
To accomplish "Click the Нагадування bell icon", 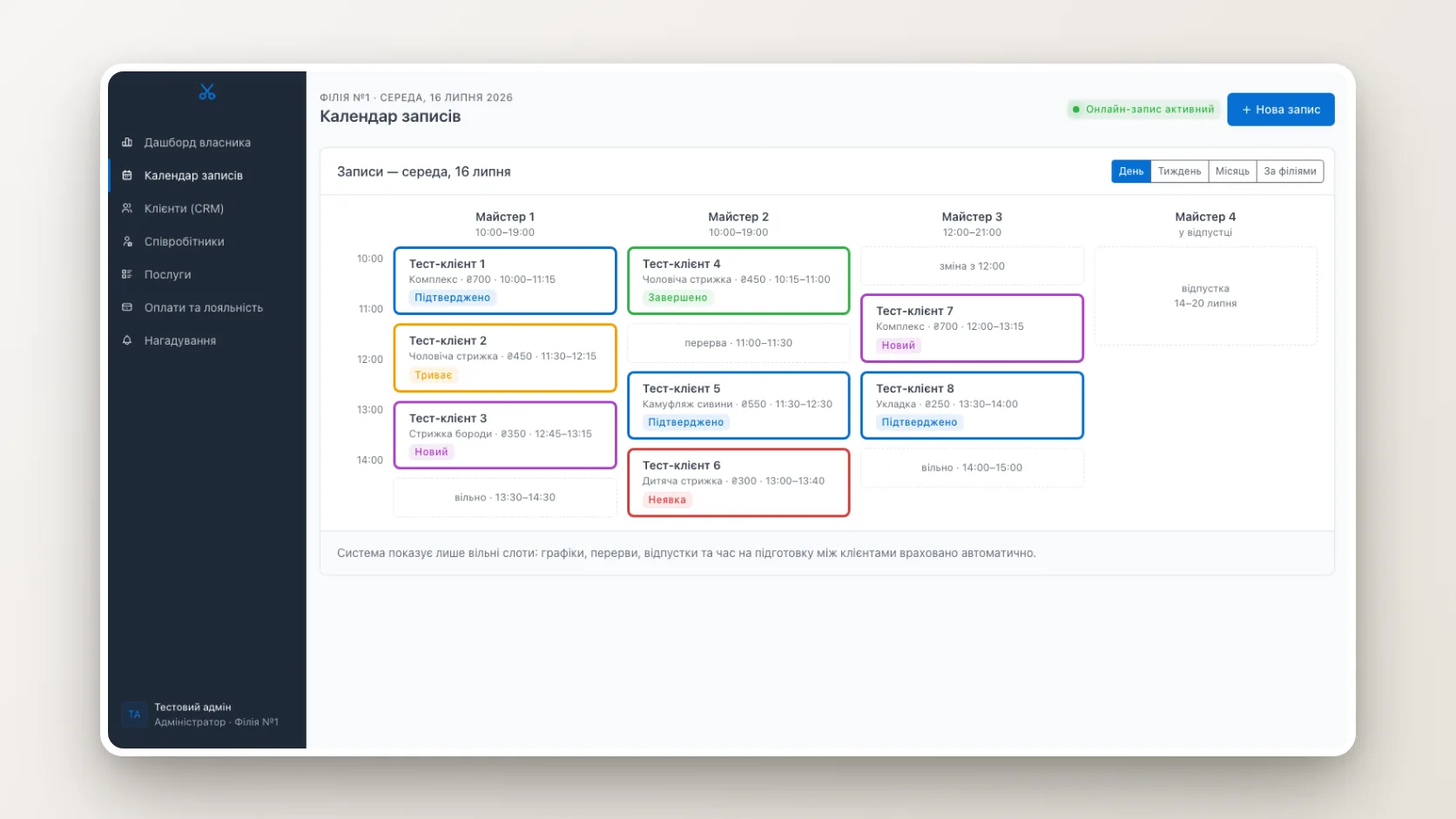I will coord(127,340).
